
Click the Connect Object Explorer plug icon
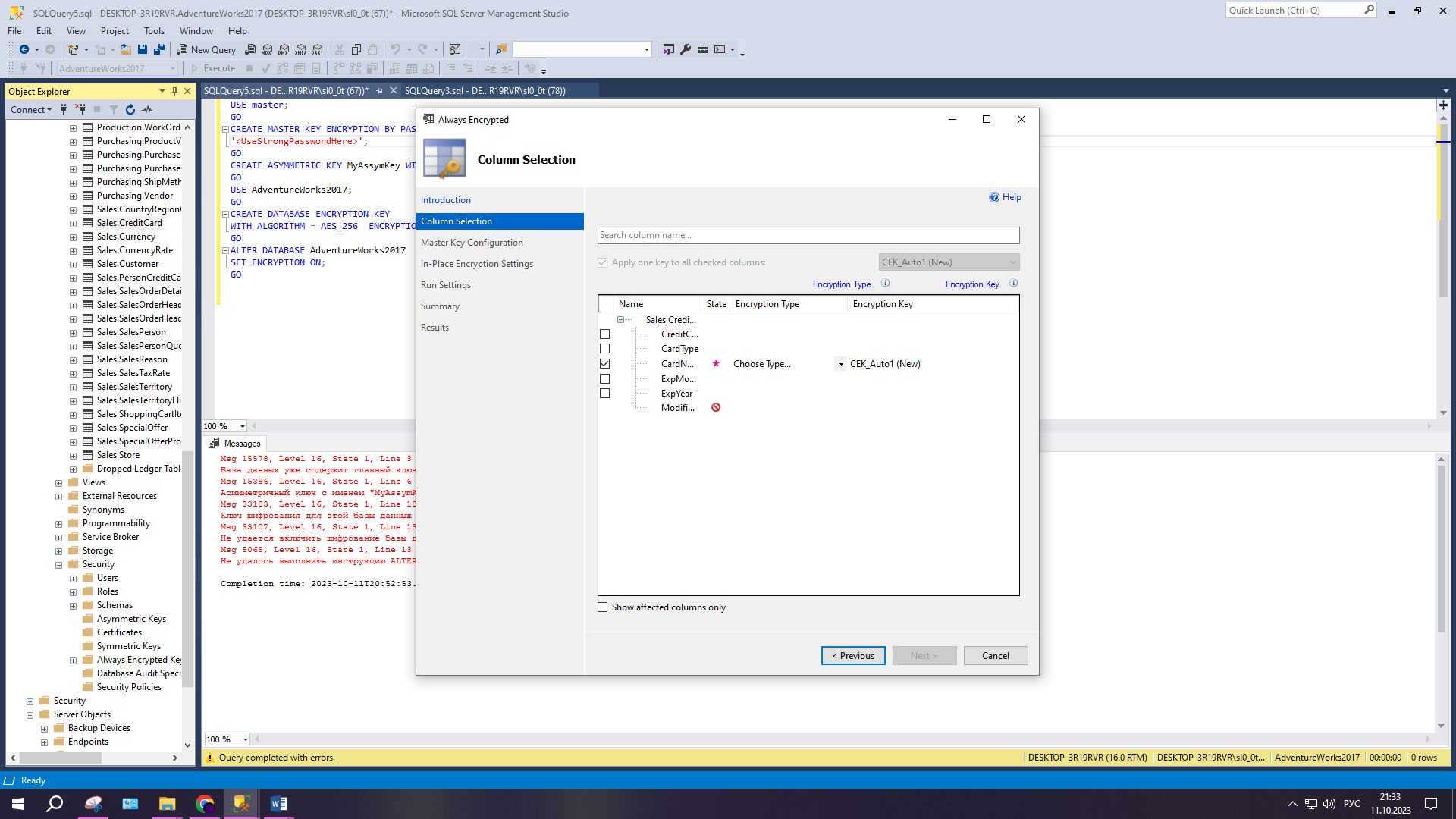click(64, 110)
